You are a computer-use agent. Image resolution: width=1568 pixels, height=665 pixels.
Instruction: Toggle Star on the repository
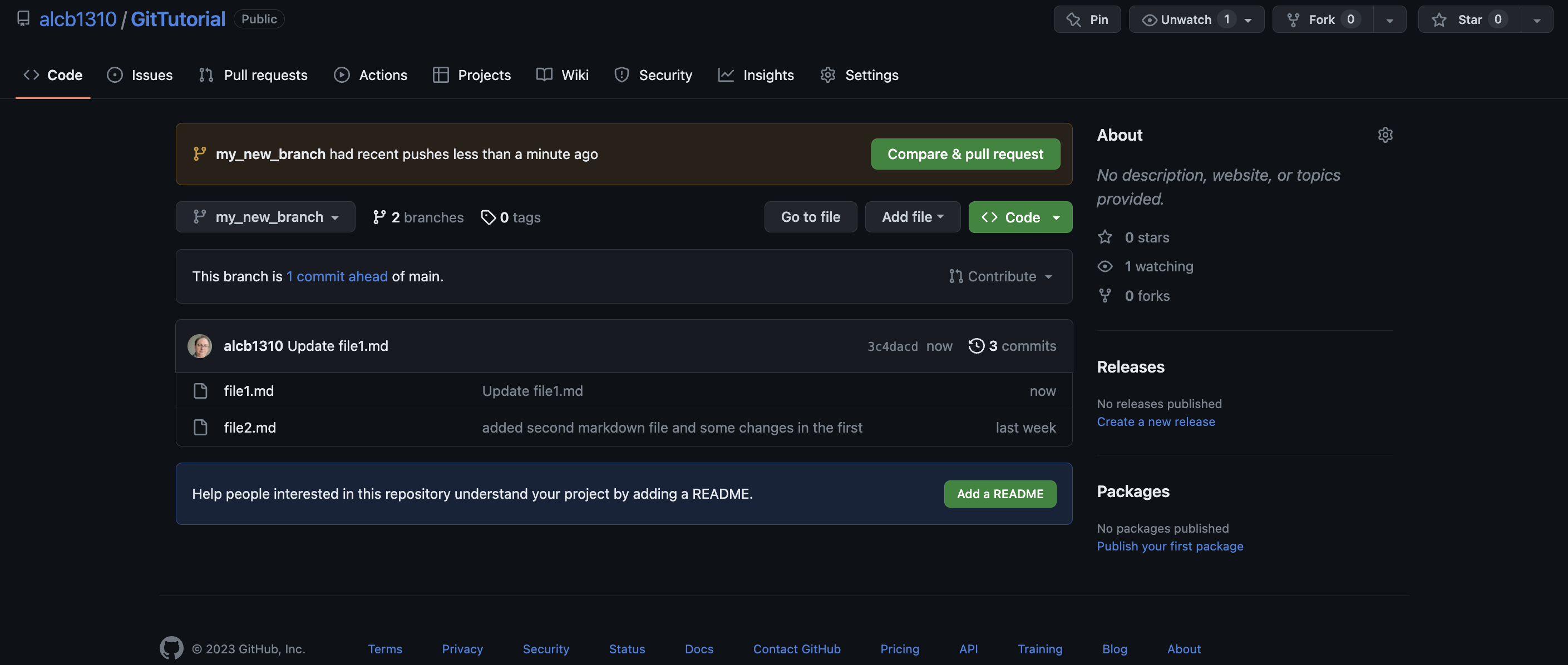click(x=1470, y=19)
